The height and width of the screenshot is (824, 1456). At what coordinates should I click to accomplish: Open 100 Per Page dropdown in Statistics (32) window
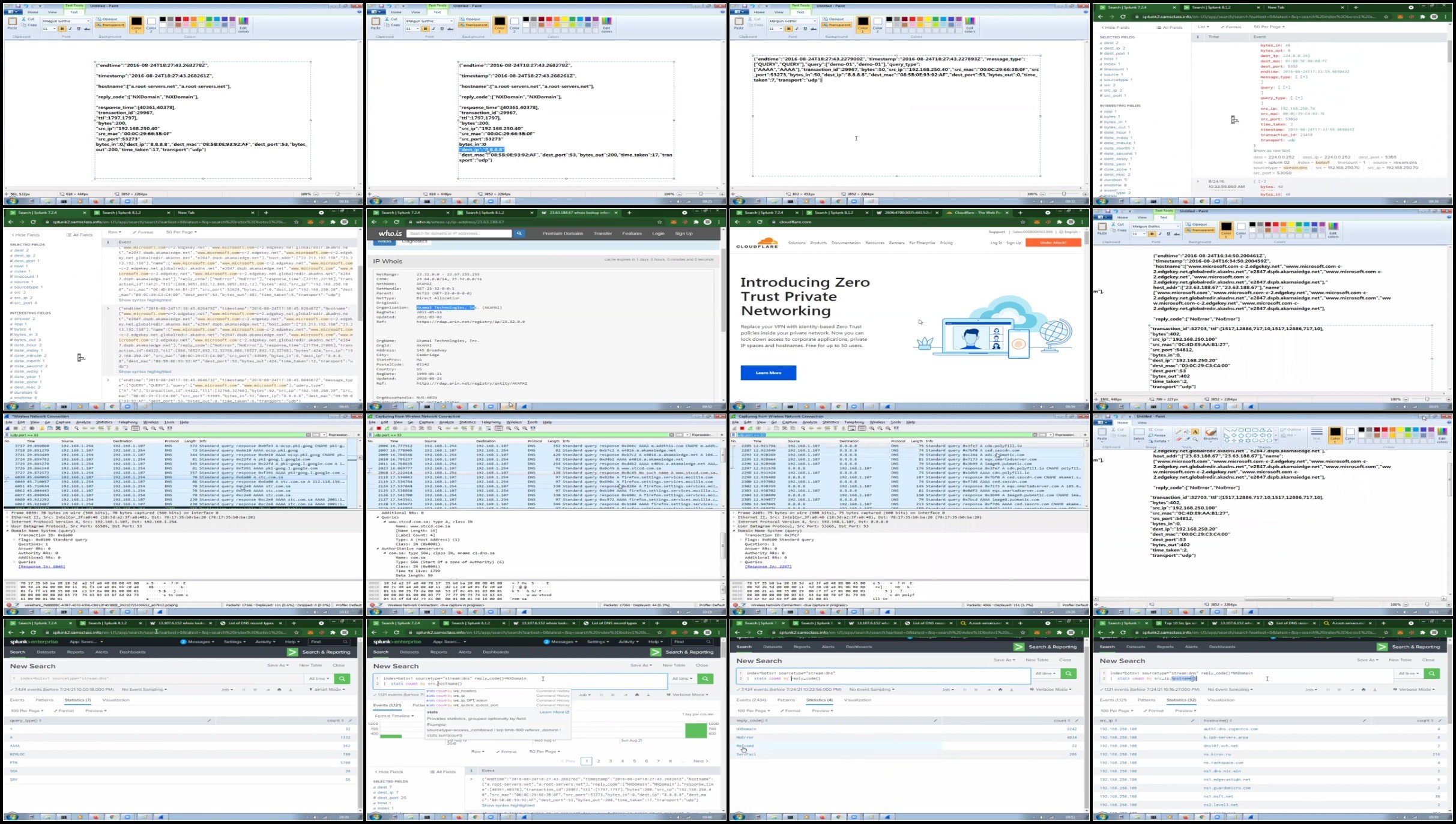click(x=1116, y=711)
